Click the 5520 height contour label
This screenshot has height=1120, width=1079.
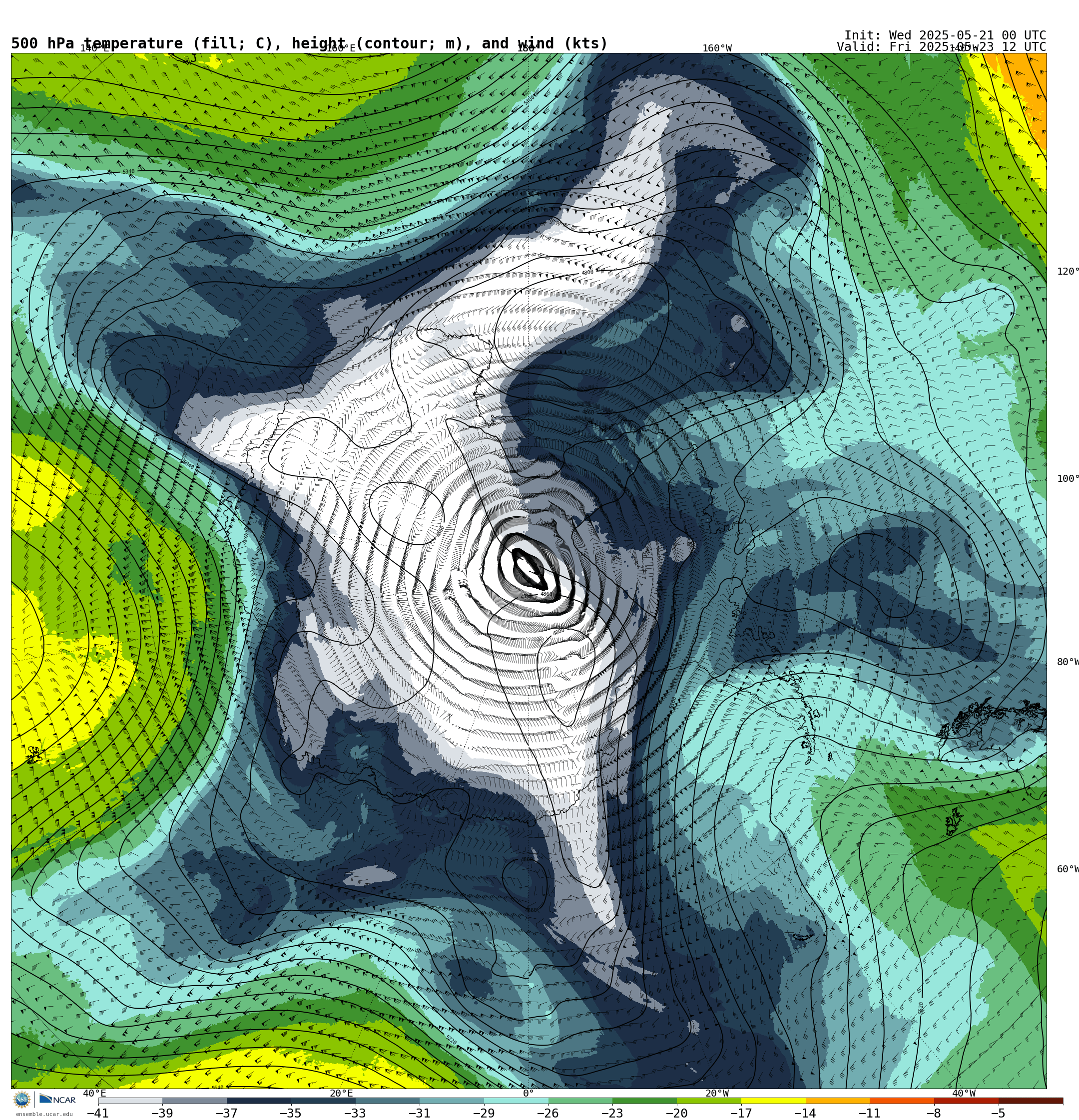921,1008
